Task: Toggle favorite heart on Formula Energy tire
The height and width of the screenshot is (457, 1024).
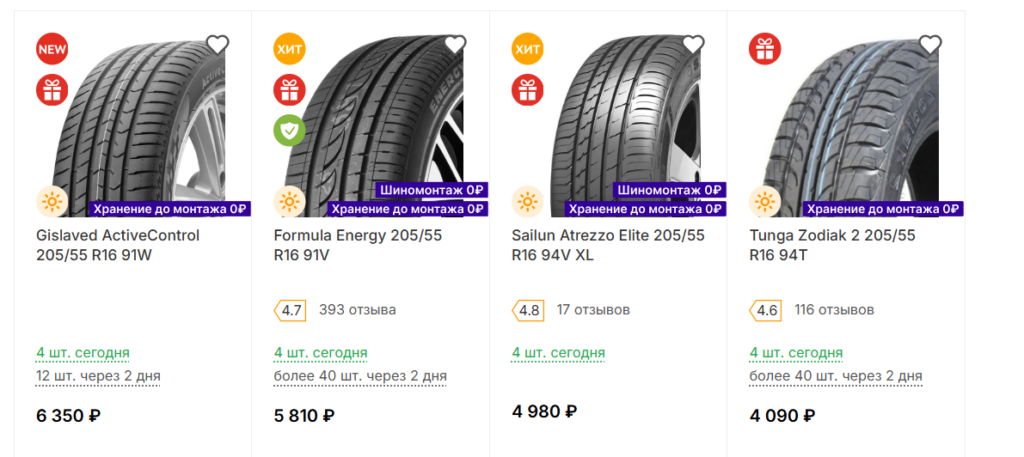Action: [455, 44]
